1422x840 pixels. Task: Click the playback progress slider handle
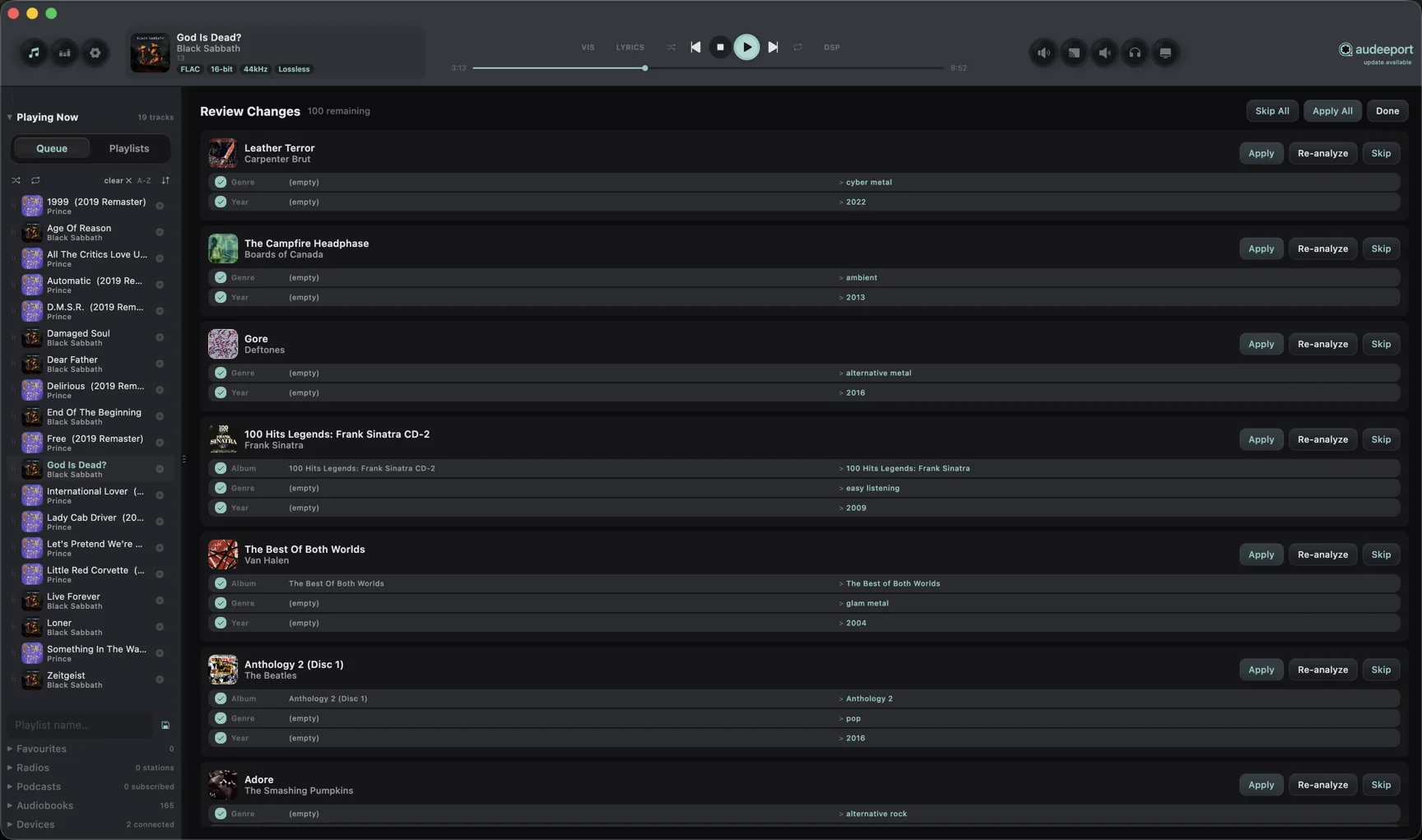pyautogui.click(x=645, y=68)
